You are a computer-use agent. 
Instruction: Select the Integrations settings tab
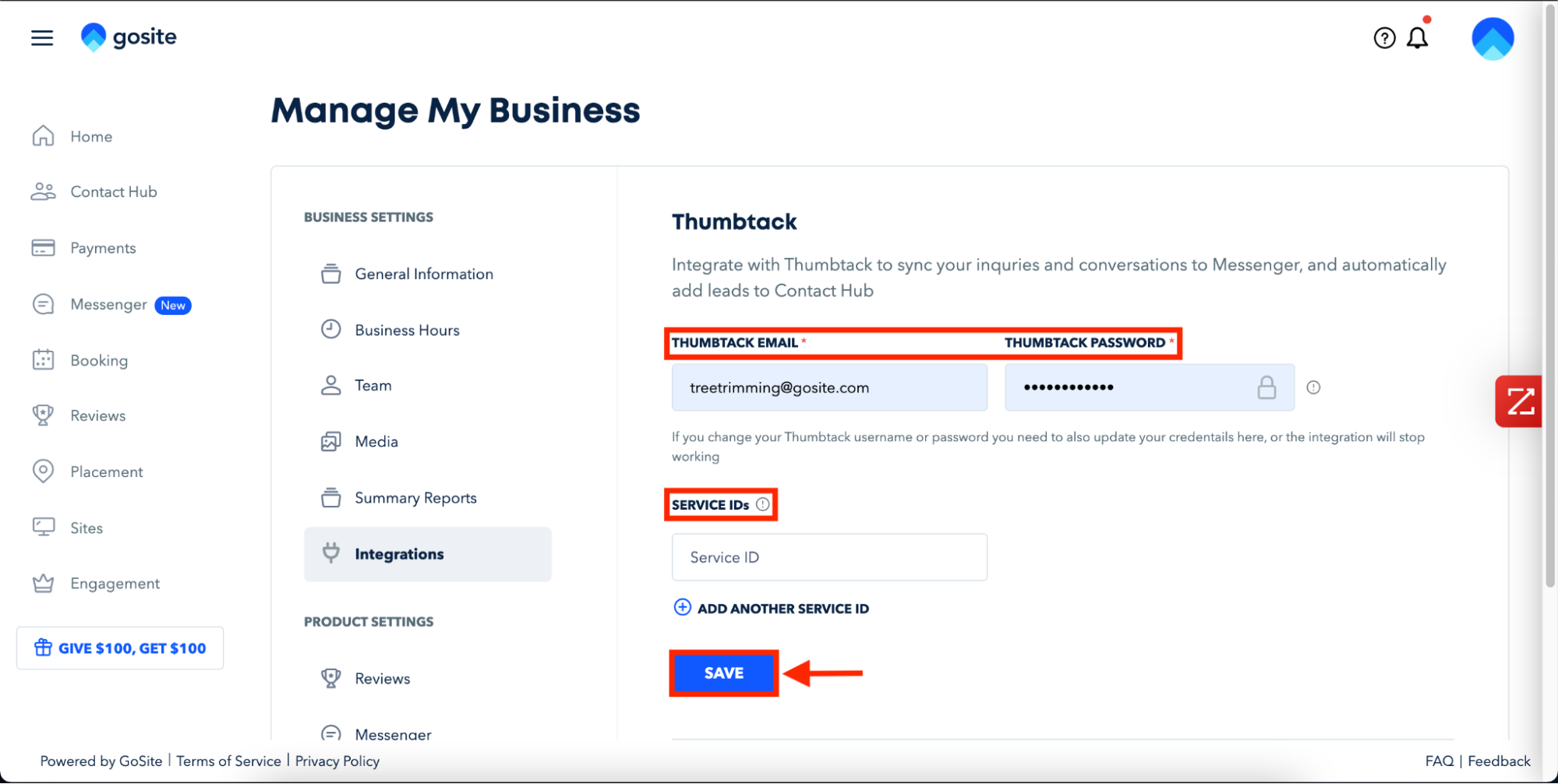click(x=428, y=554)
